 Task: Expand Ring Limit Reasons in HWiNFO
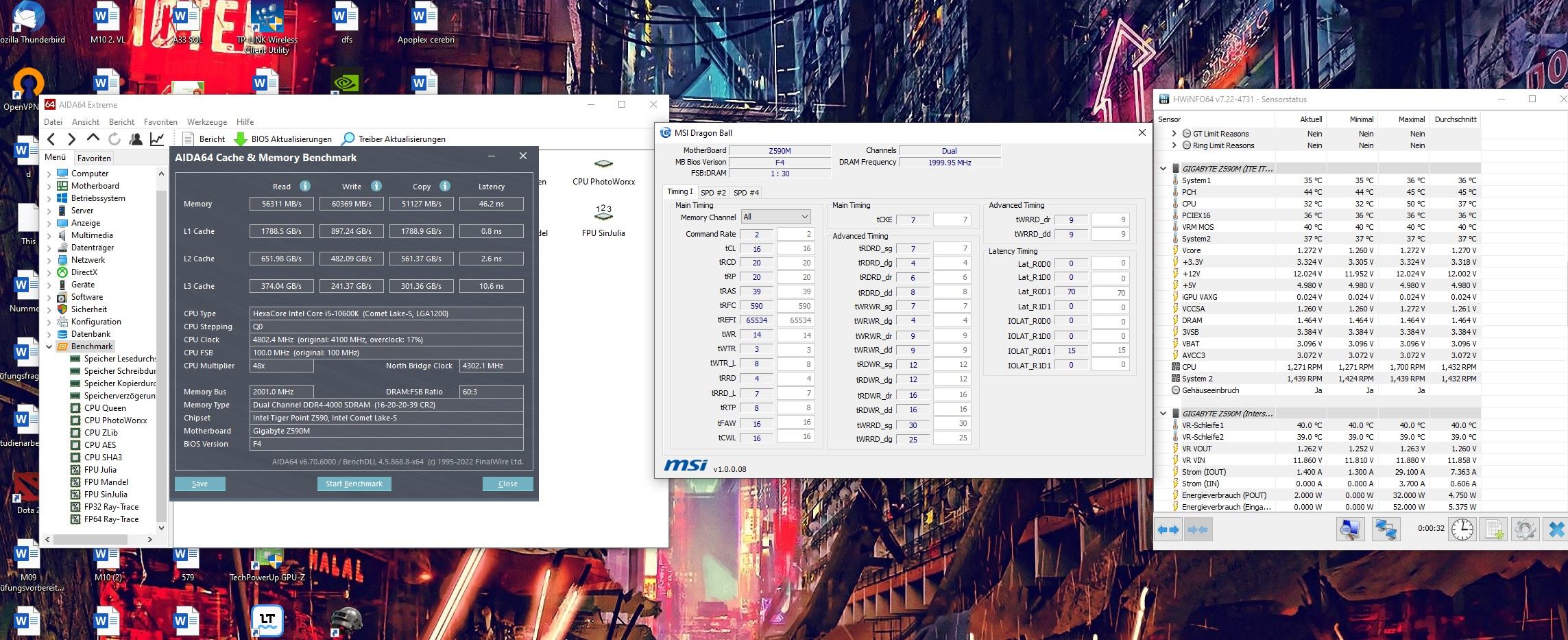click(x=1174, y=145)
